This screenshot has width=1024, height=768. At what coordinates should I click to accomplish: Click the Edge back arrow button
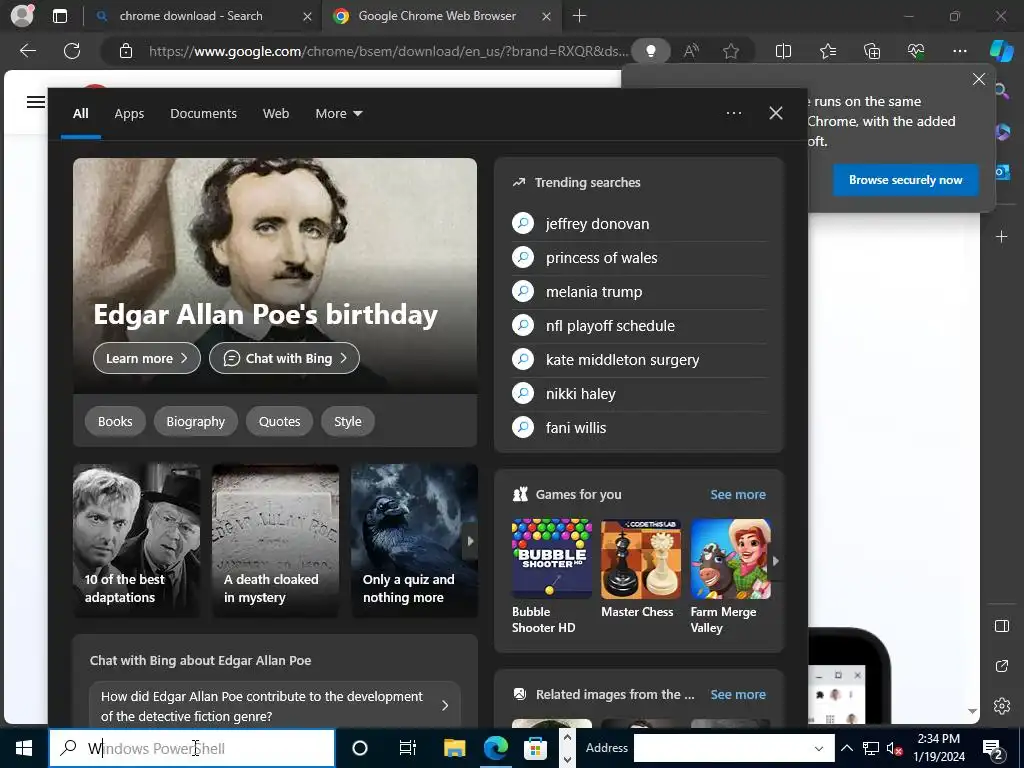(27, 51)
